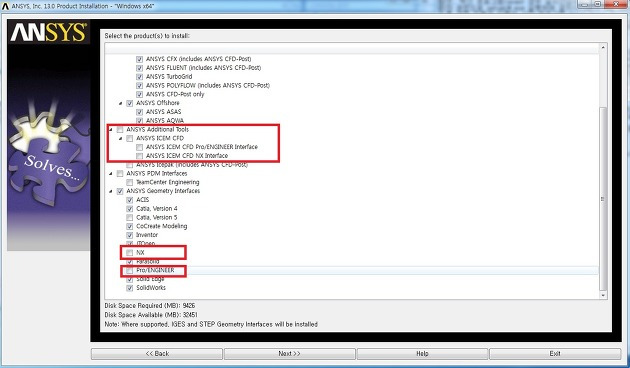This screenshot has height=368, width=630.
Task: Collapse the ANSYS PDM Interfaces node
Action: pos(110,174)
